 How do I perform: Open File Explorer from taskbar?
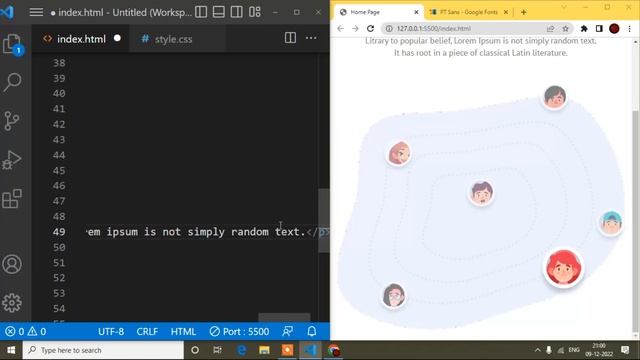(264, 350)
